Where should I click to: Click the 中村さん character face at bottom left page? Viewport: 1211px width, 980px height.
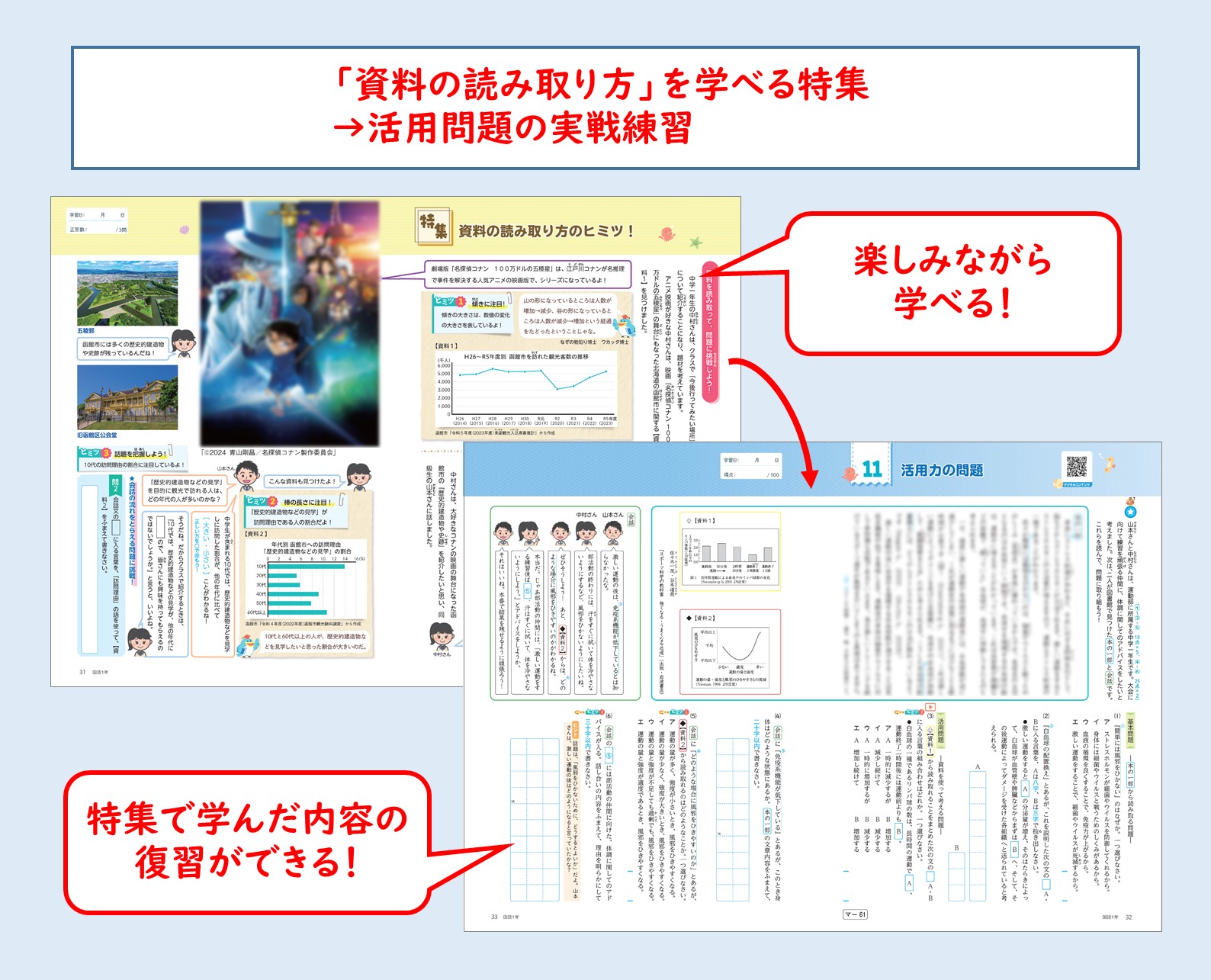442,636
